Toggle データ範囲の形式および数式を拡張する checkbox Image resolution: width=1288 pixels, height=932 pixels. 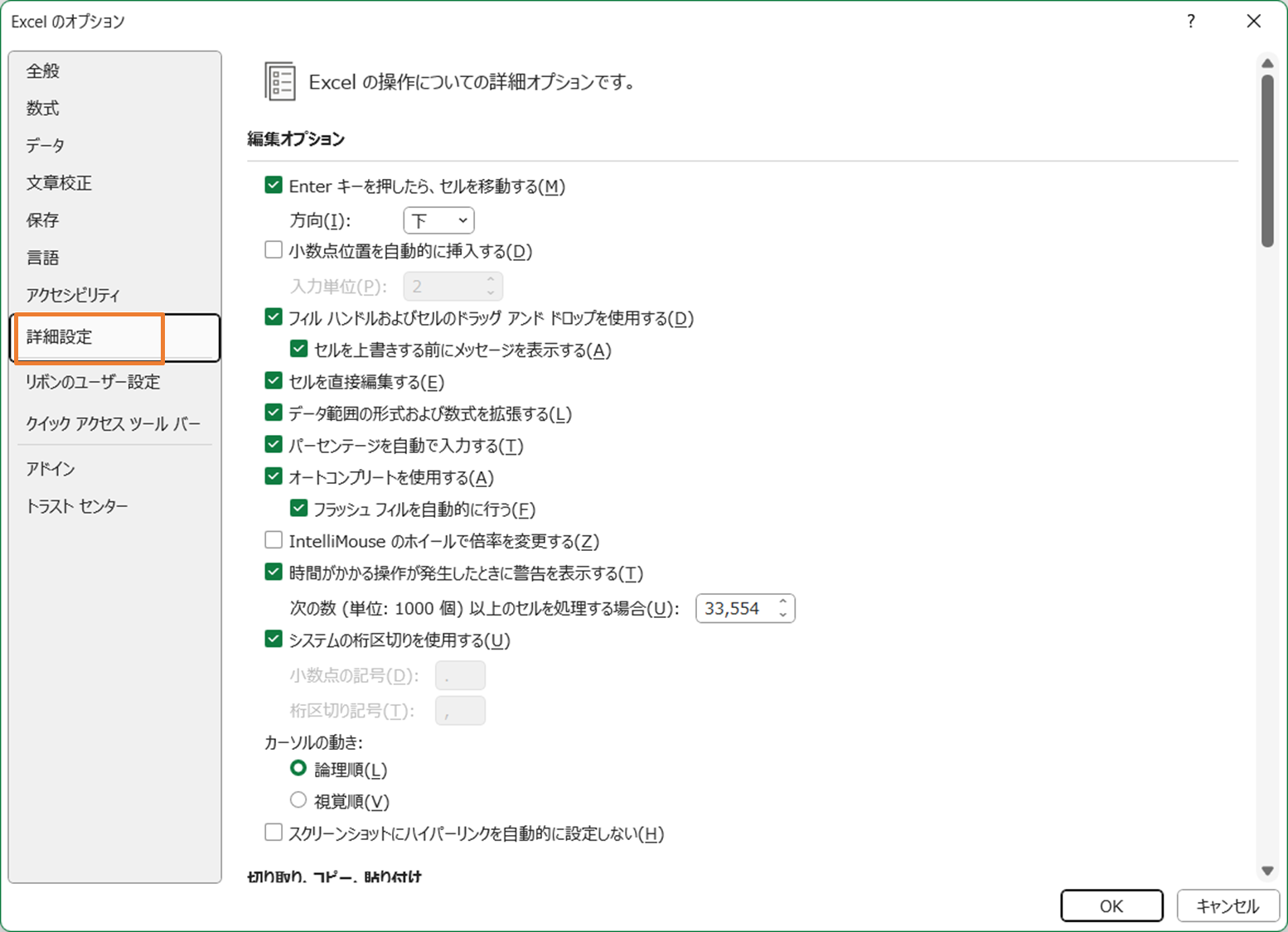[x=274, y=412]
